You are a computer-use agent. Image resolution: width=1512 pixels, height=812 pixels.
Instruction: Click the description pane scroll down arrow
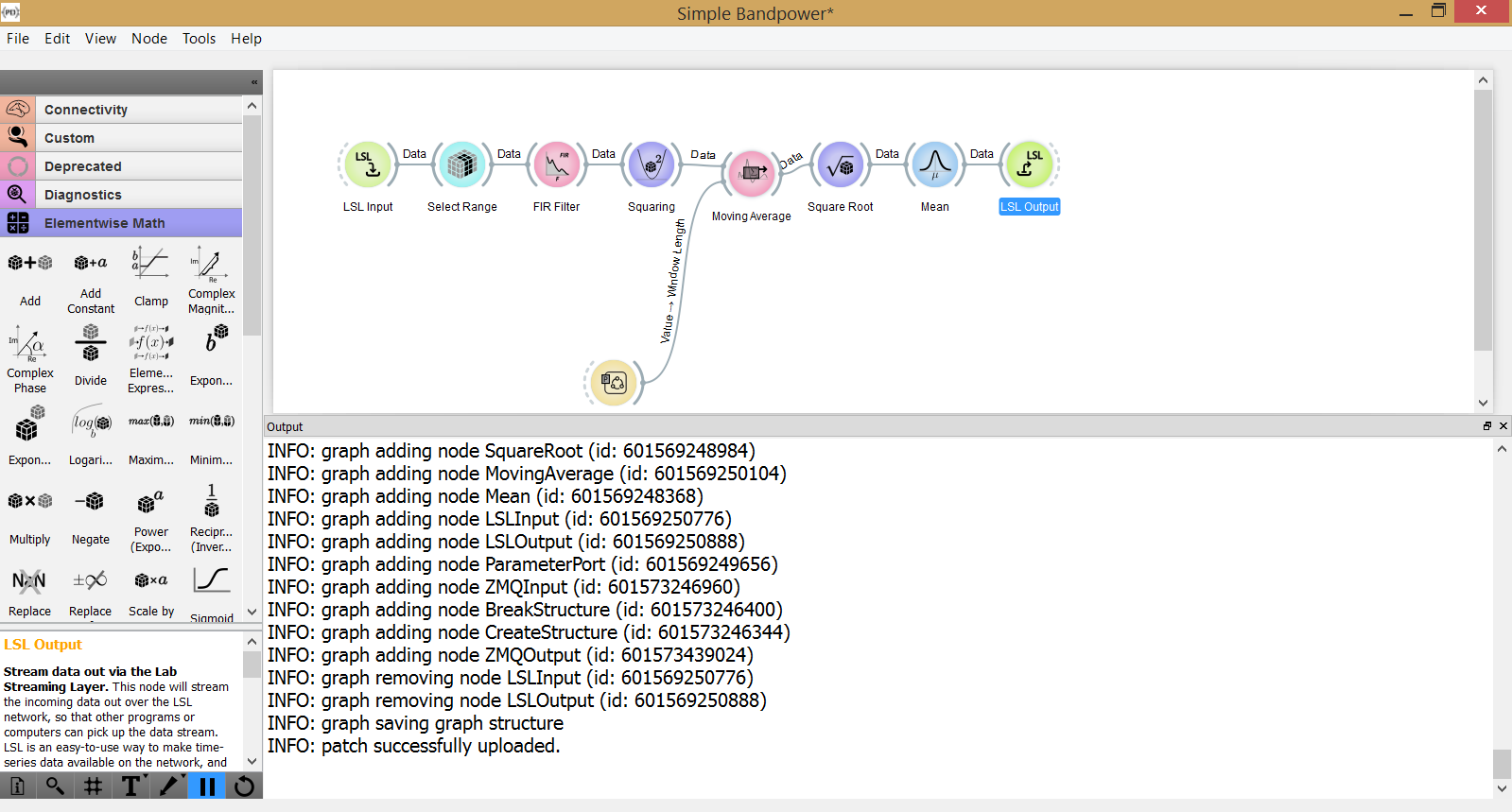(252, 761)
